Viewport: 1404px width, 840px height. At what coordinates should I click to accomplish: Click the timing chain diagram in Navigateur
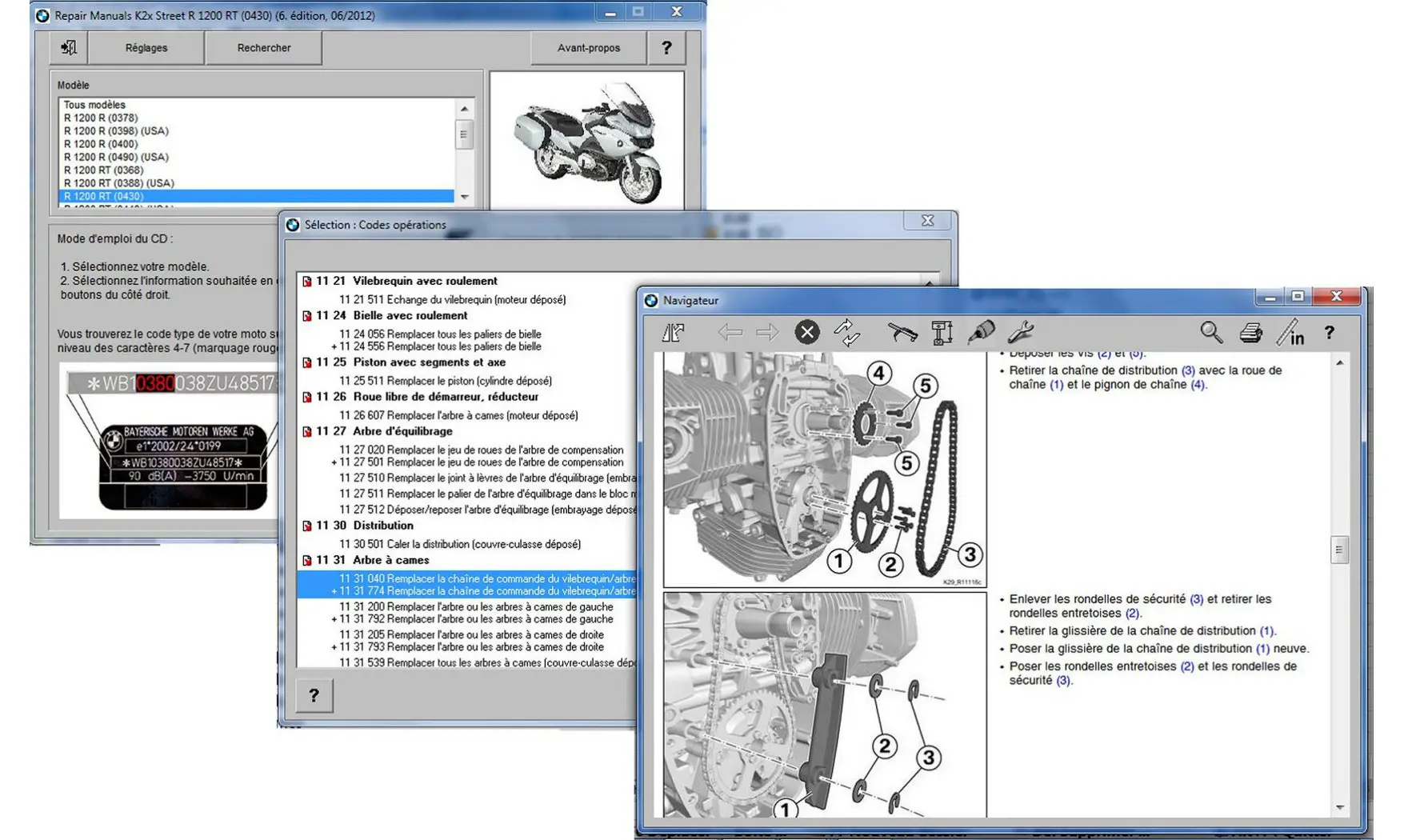click(x=825, y=470)
